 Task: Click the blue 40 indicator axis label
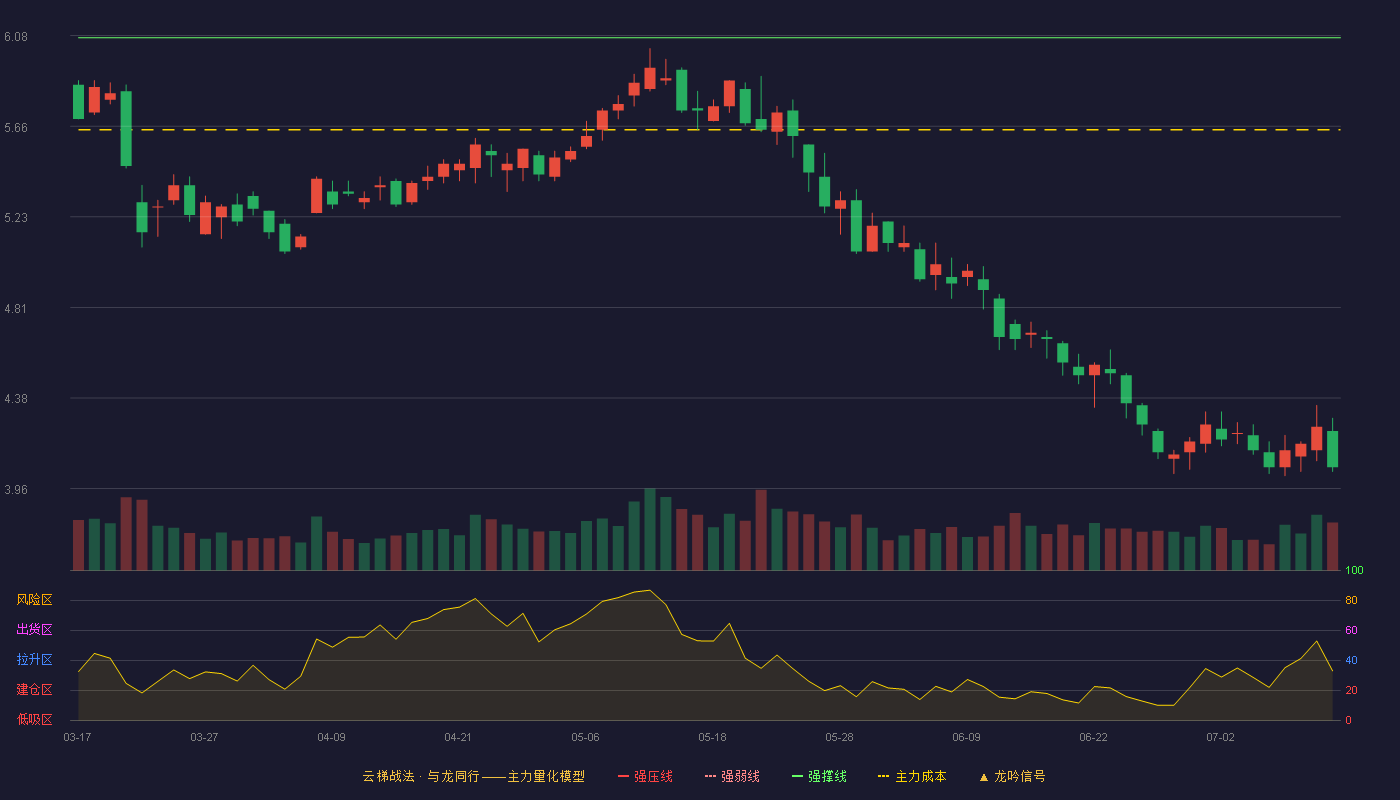[1351, 660]
